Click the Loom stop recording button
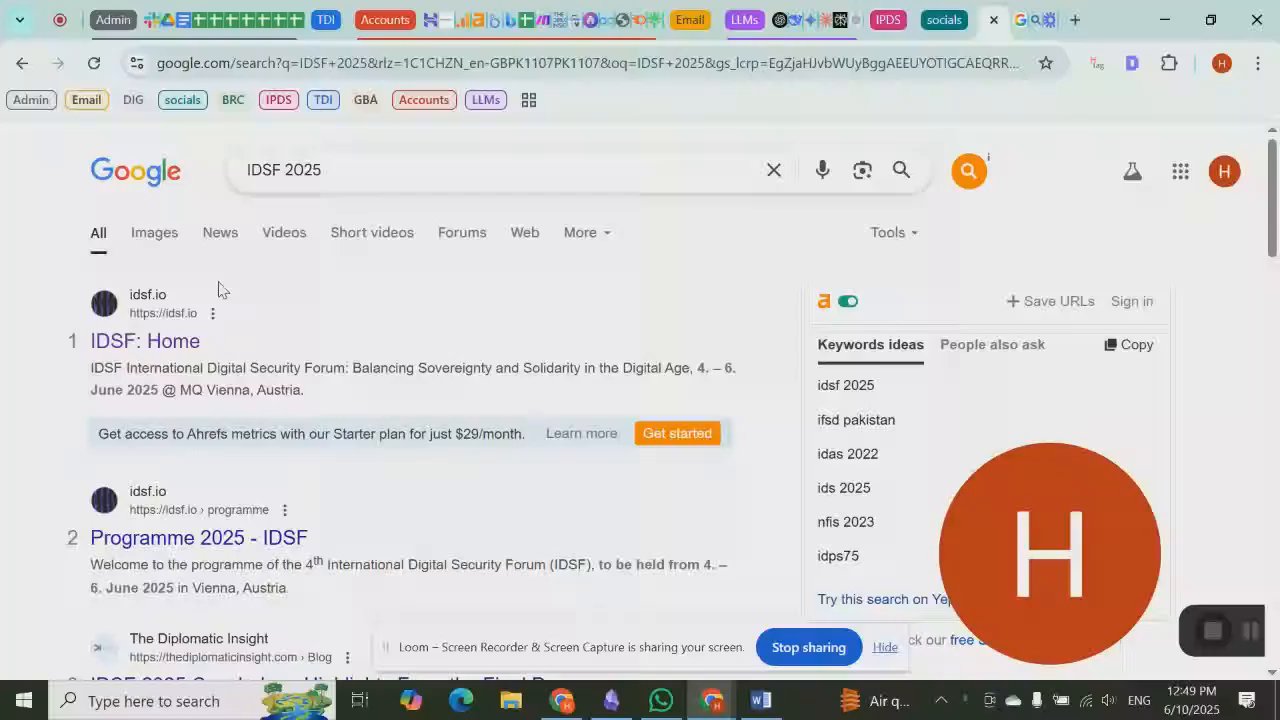Viewport: 1280px width, 720px height. [x=1212, y=631]
